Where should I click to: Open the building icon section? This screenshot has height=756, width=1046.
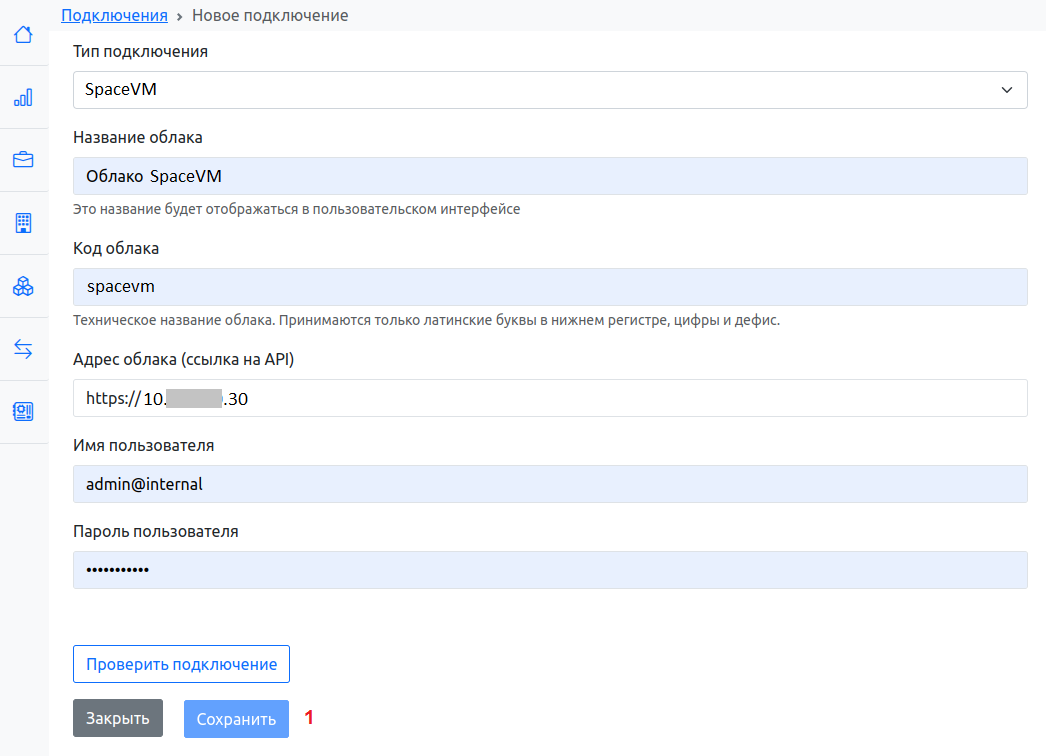click(23, 223)
